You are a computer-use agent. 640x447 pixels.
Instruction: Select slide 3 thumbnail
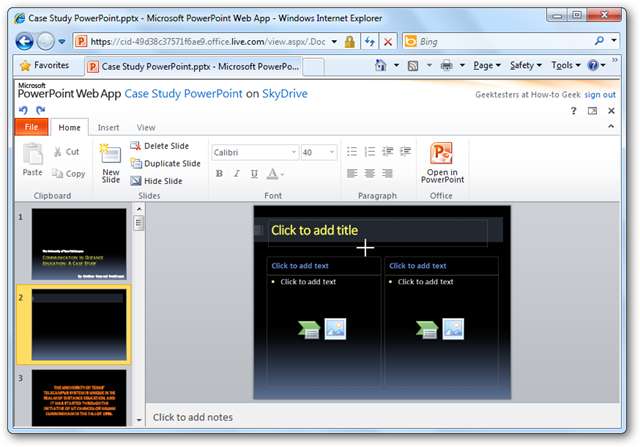tap(79, 397)
